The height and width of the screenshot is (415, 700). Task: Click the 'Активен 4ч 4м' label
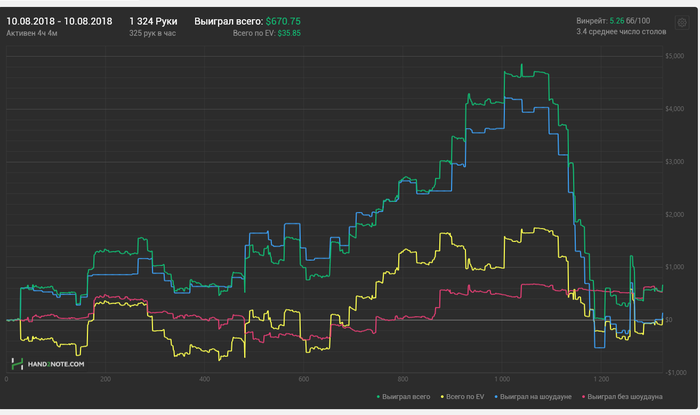click(x=32, y=33)
